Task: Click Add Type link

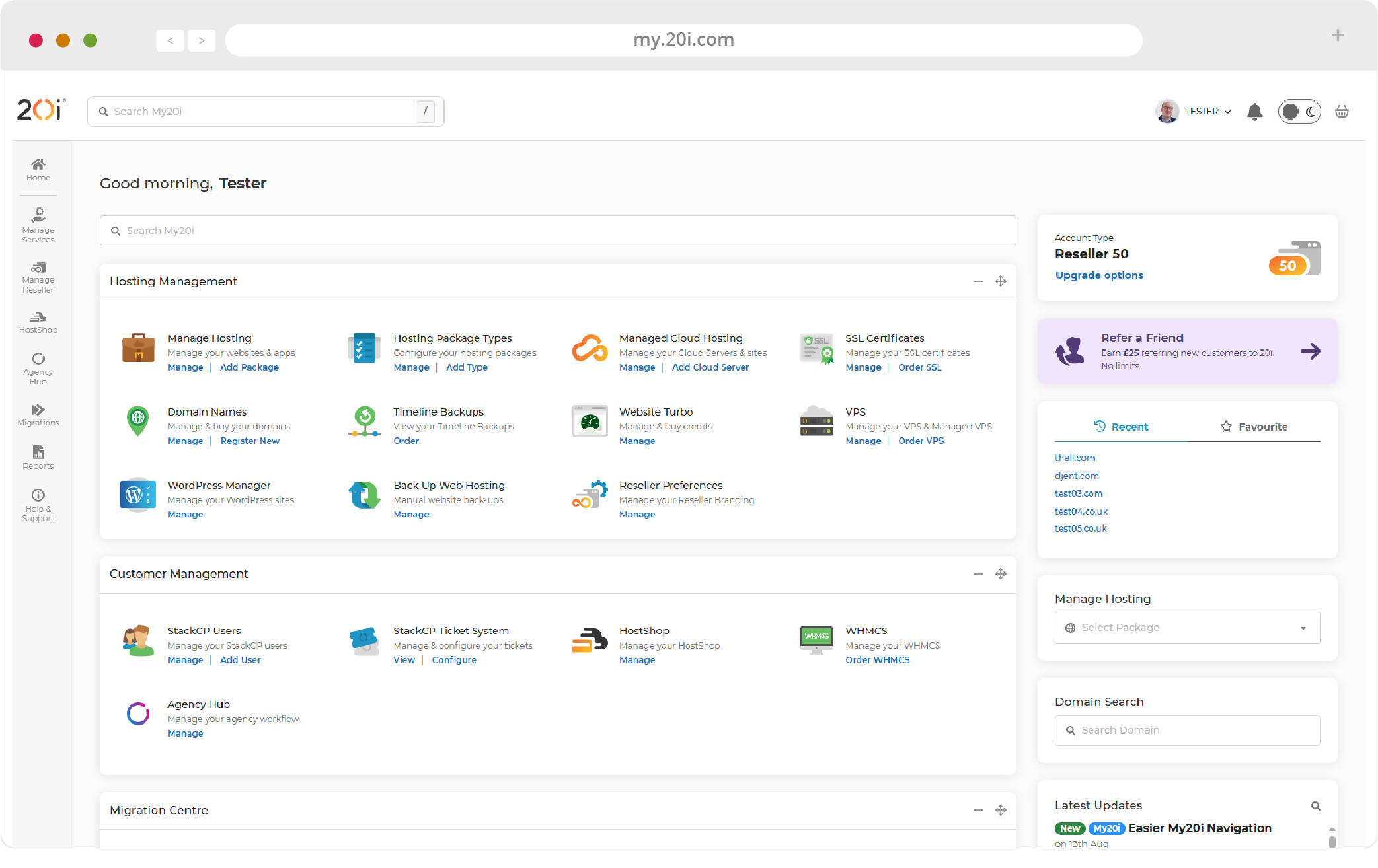Action: click(x=467, y=367)
